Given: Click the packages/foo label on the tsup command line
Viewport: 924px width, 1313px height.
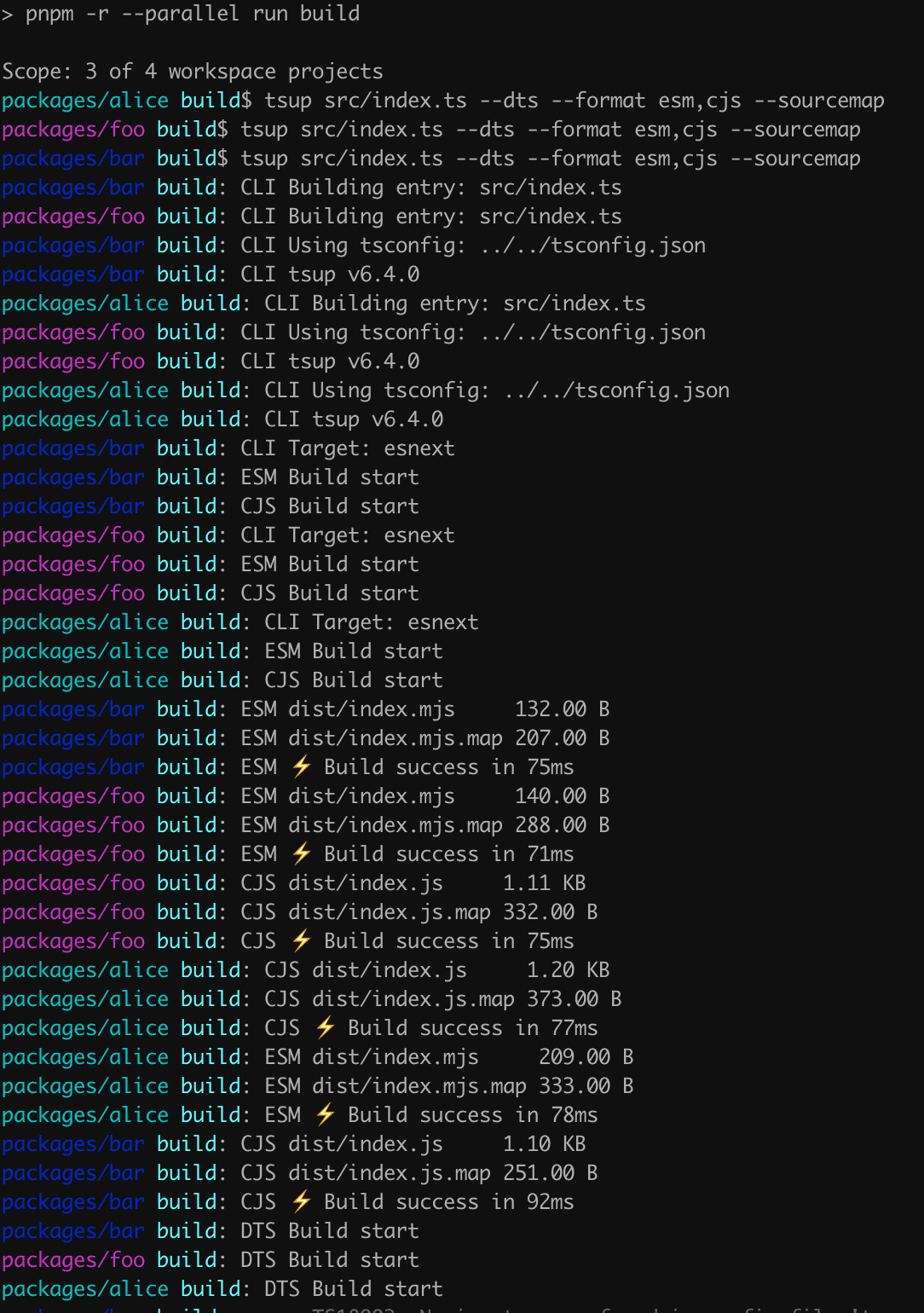Looking at the screenshot, I should (73, 130).
